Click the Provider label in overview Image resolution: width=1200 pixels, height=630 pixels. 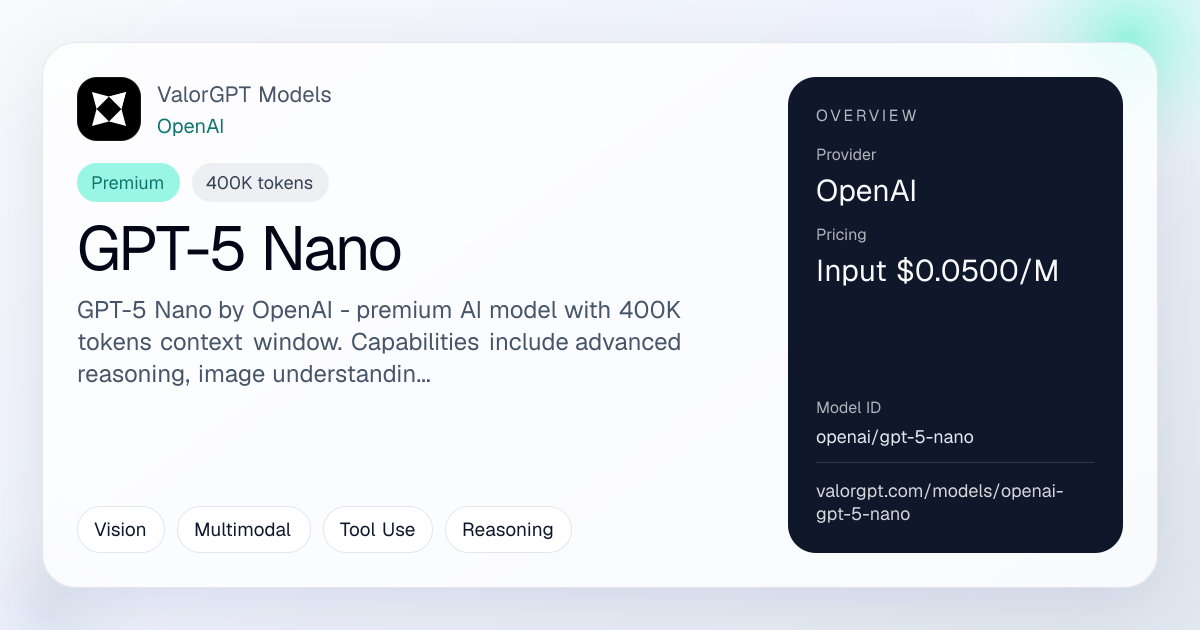pos(846,155)
